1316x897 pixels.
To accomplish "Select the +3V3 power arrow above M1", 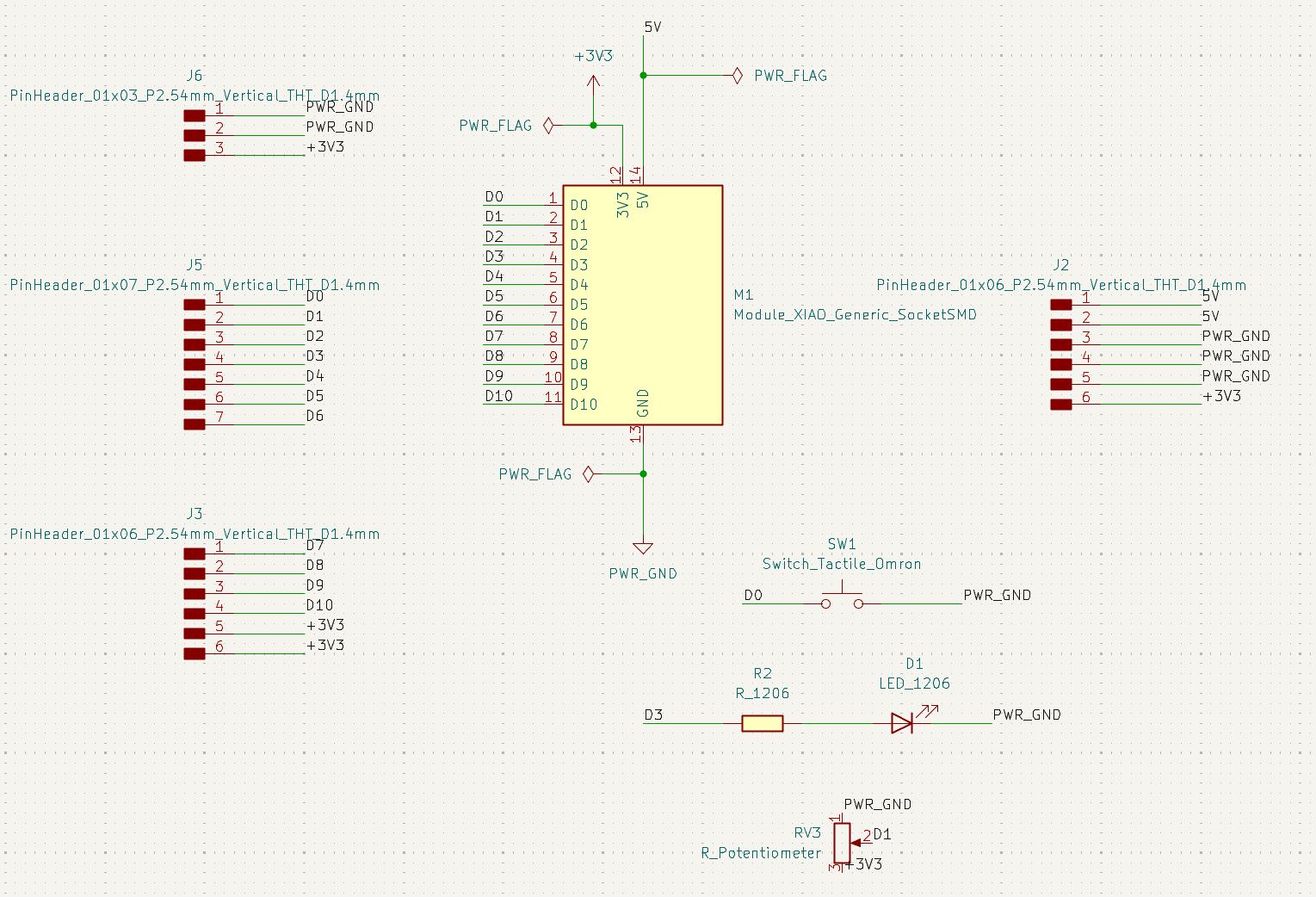I will (x=593, y=80).
